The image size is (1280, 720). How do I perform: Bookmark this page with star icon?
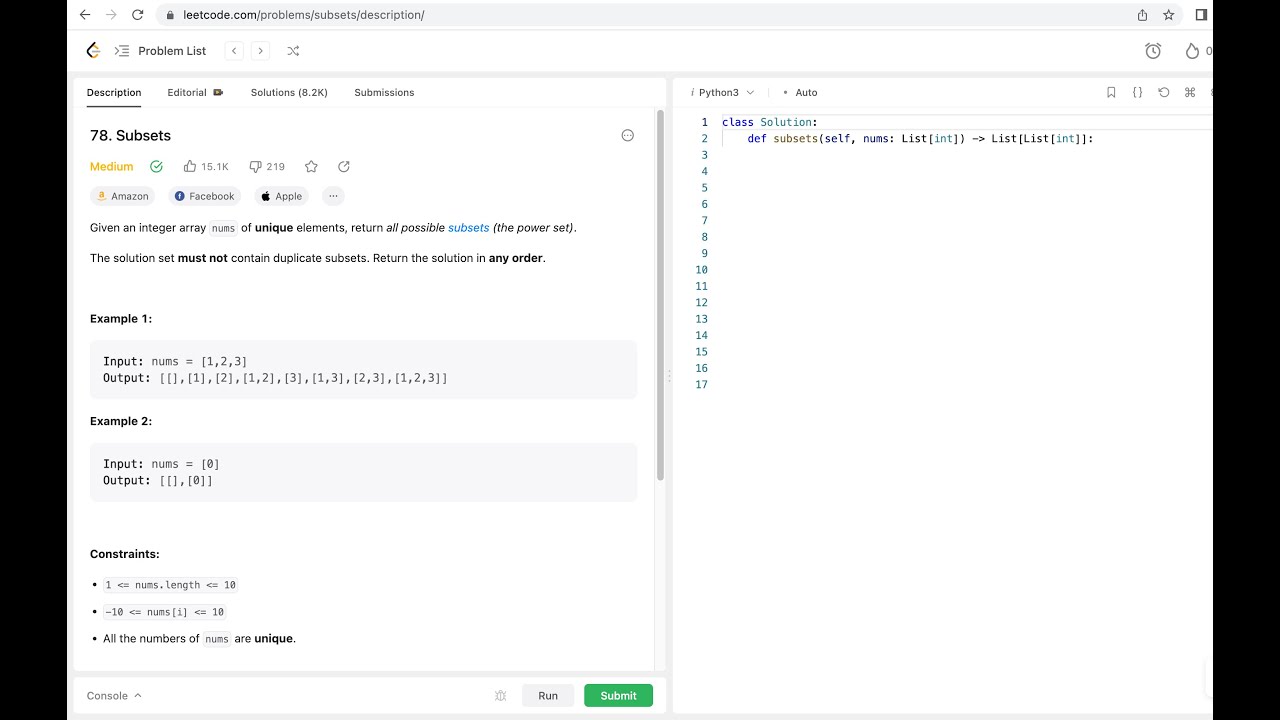(x=1168, y=15)
